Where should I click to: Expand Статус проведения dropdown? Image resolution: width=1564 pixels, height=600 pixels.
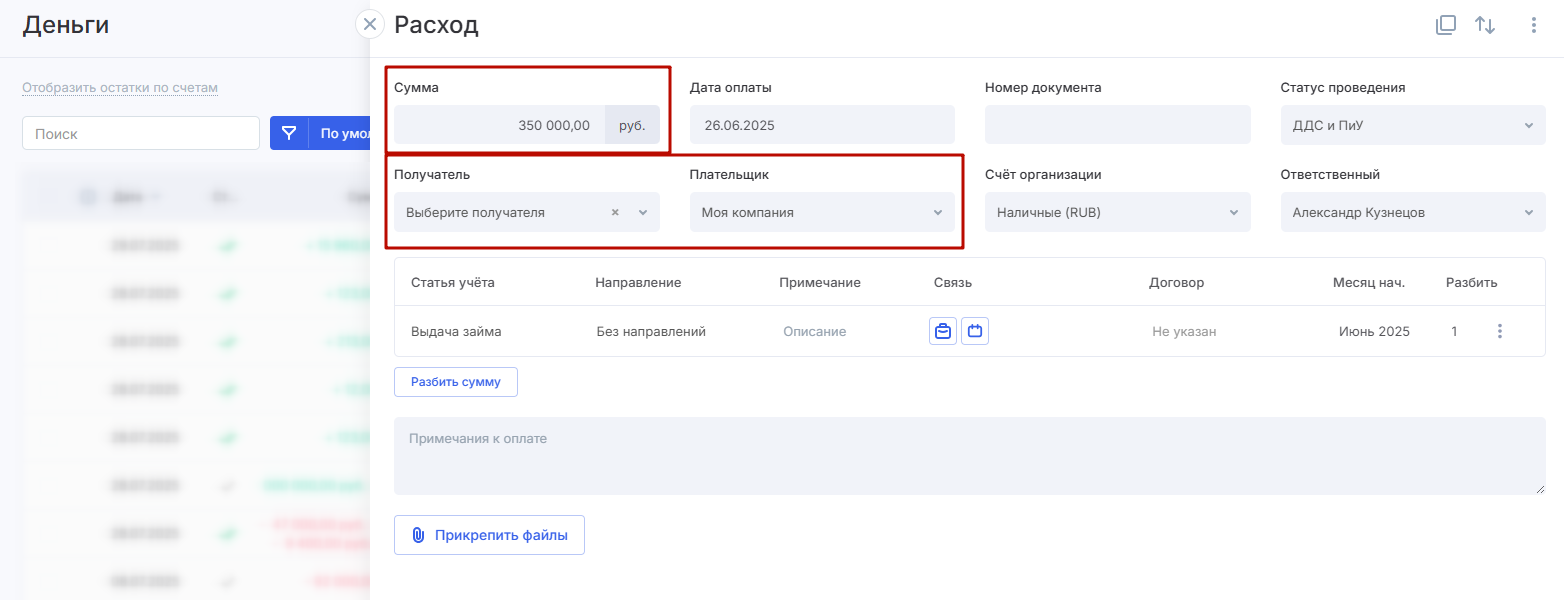pyautogui.click(x=1413, y=125)
